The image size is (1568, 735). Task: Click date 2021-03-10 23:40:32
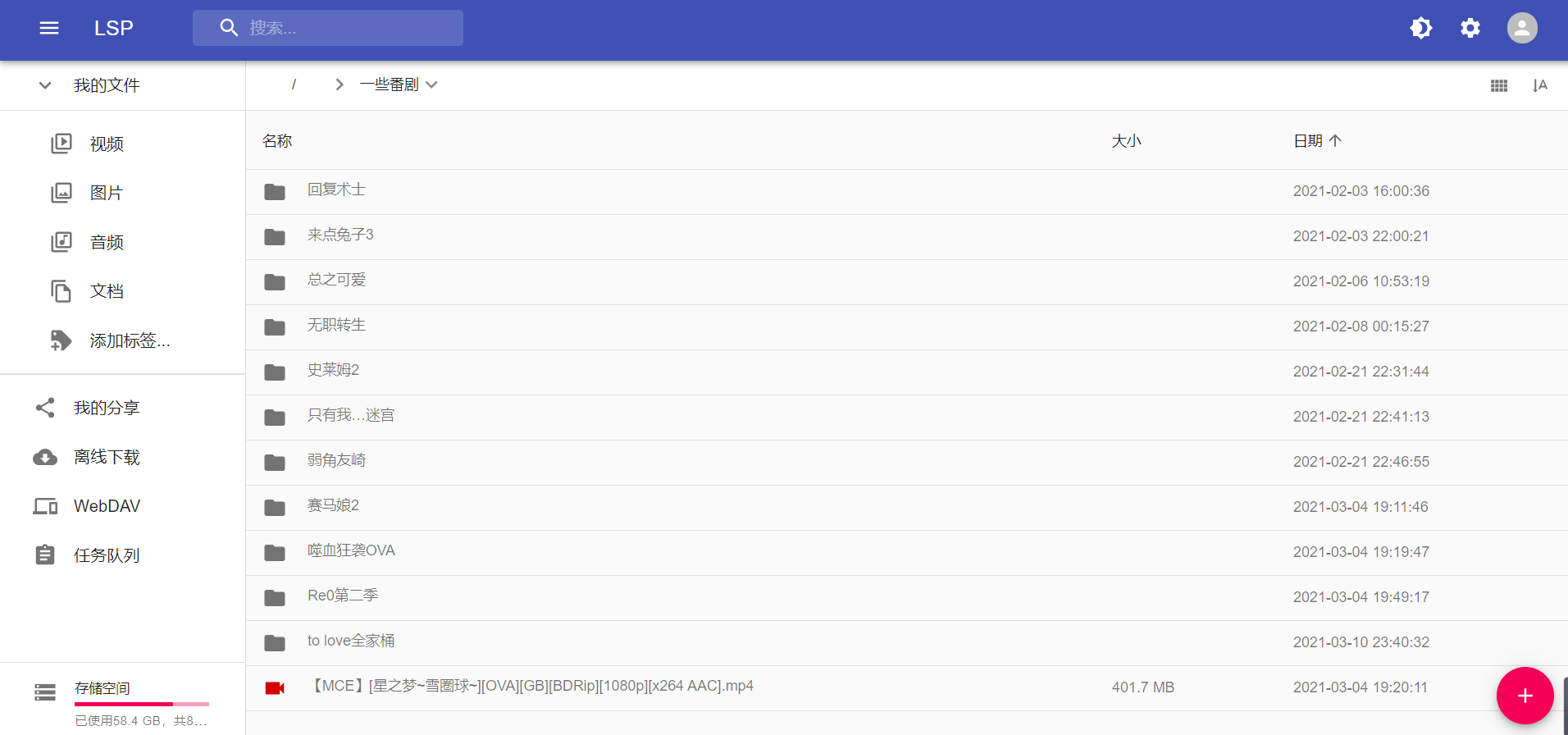click(1361, 642)
